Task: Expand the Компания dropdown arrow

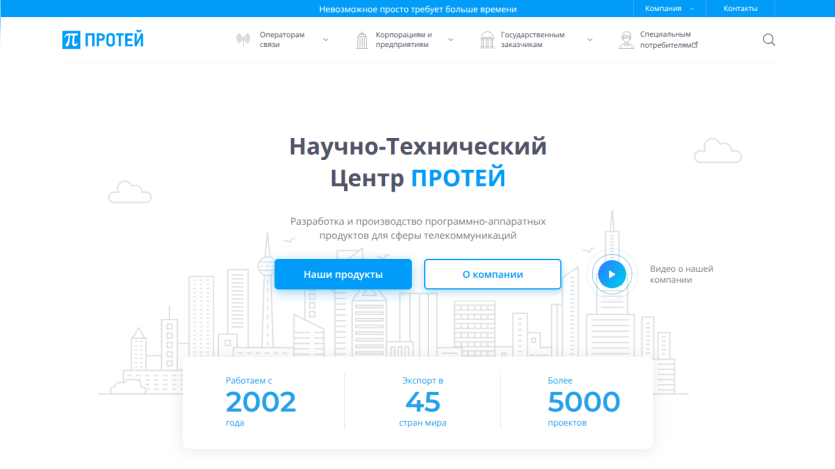Action: click(x=692, y=9)
